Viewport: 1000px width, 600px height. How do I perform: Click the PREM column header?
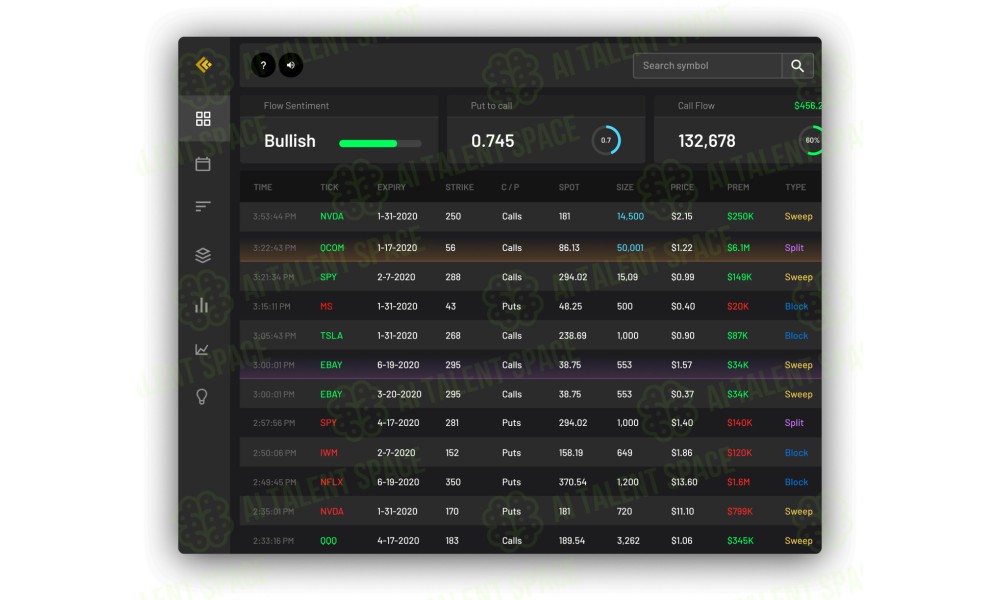(x=738, y=187)
